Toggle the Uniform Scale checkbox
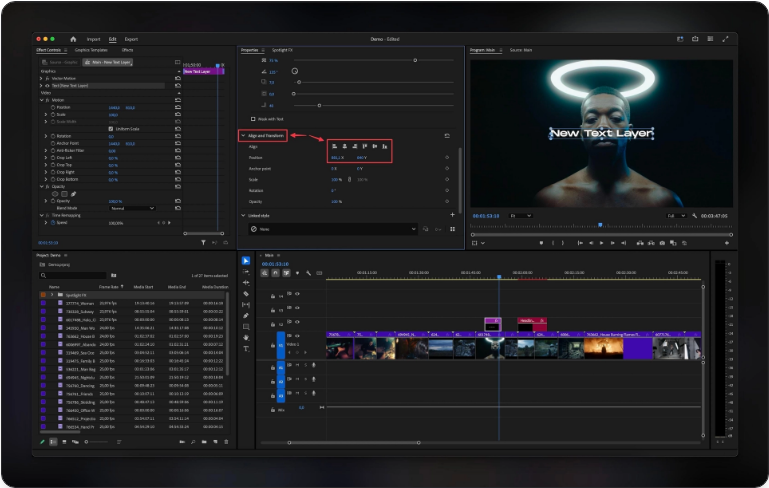This screenshot has height=488, width=769. (110, 128)
